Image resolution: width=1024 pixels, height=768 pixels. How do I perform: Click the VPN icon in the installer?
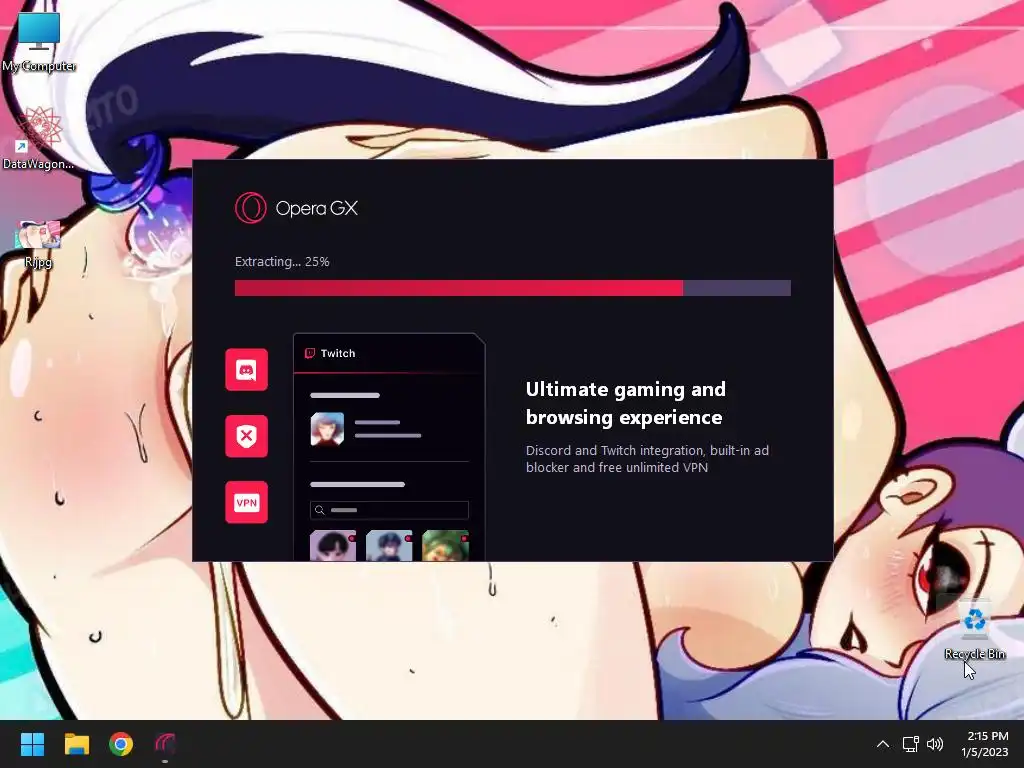coord(246,502)
